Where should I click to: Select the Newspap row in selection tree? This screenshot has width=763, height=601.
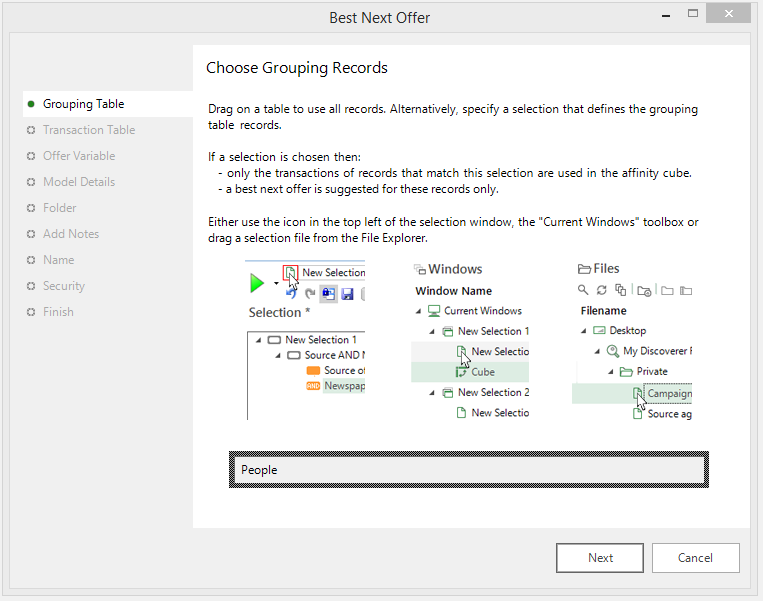[344, 386]
